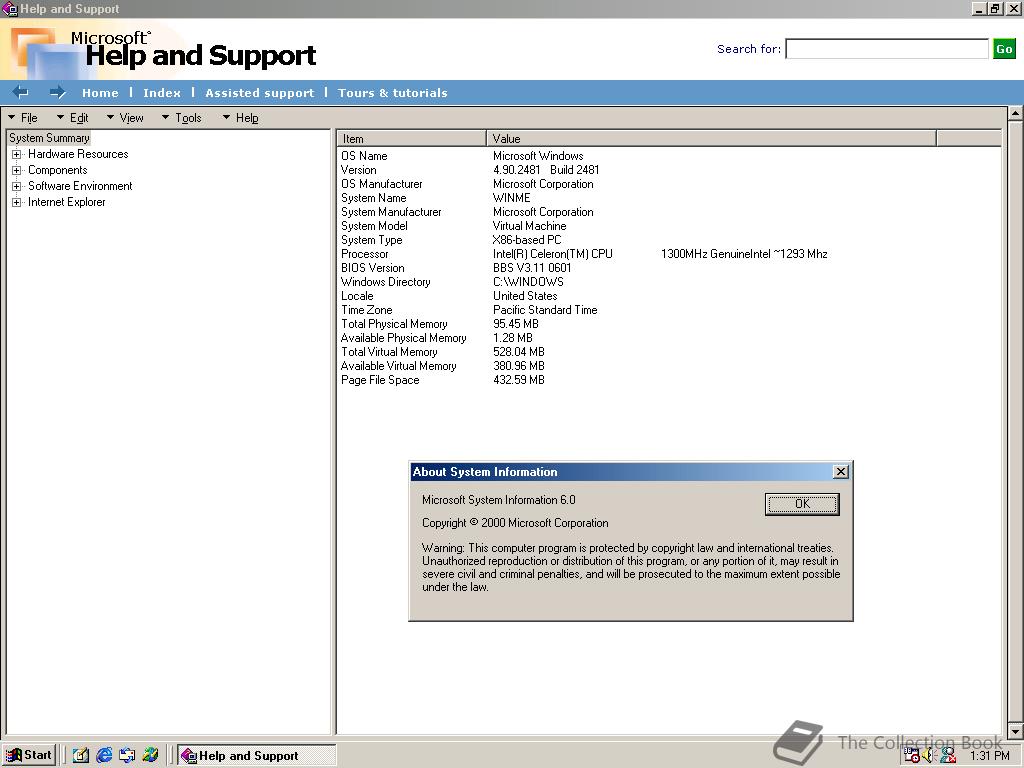The image size is (1024, 768).
Task: Click the Value column header
Action: [711, 138]
